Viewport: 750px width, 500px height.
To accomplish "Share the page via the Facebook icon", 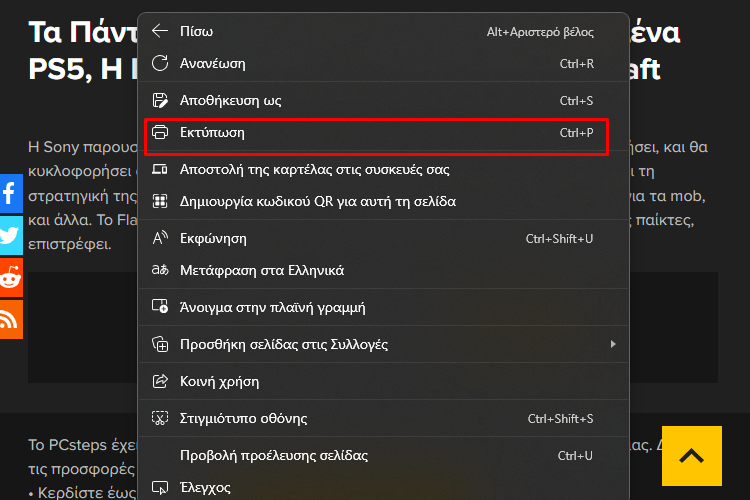I will click(x=11, y=193).
